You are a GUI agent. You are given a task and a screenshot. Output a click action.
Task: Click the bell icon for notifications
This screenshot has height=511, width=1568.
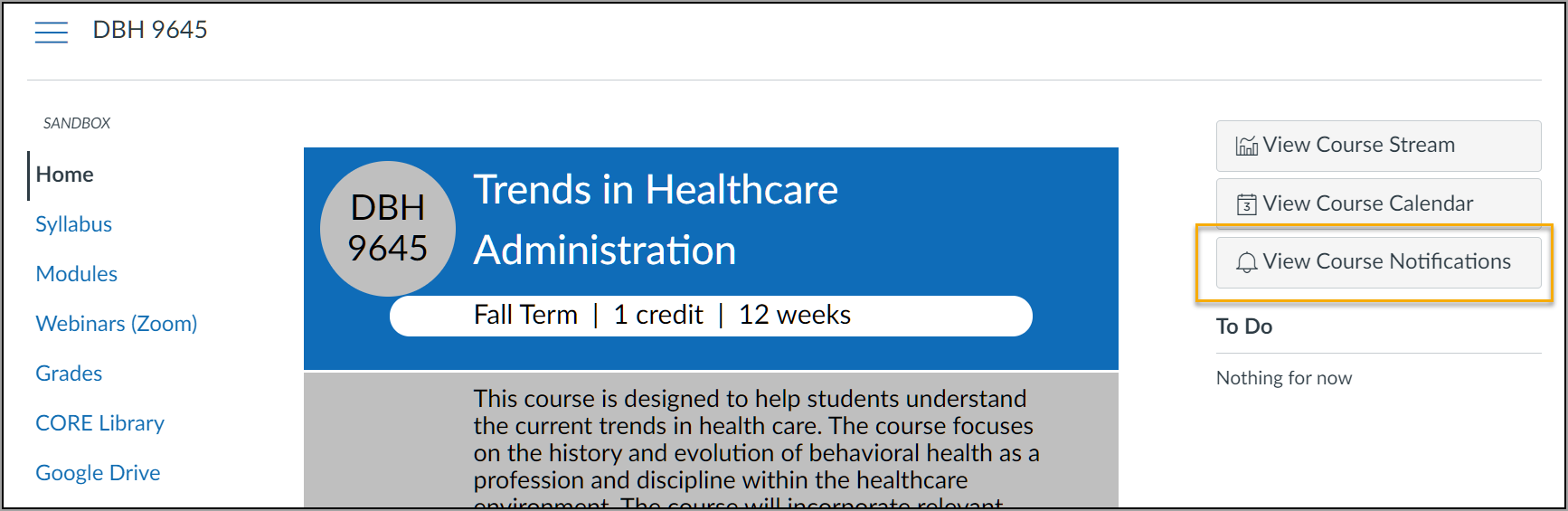(1247, 262)
